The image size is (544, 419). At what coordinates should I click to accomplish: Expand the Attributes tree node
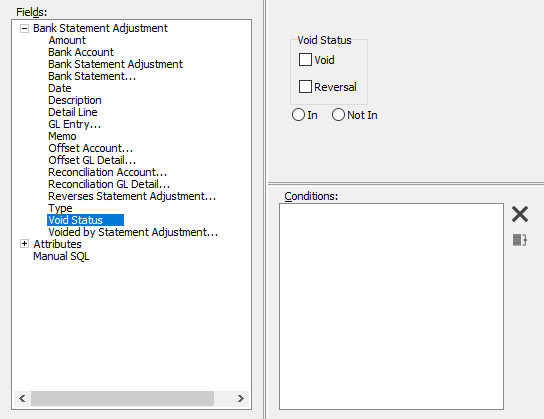pos(24,244)
